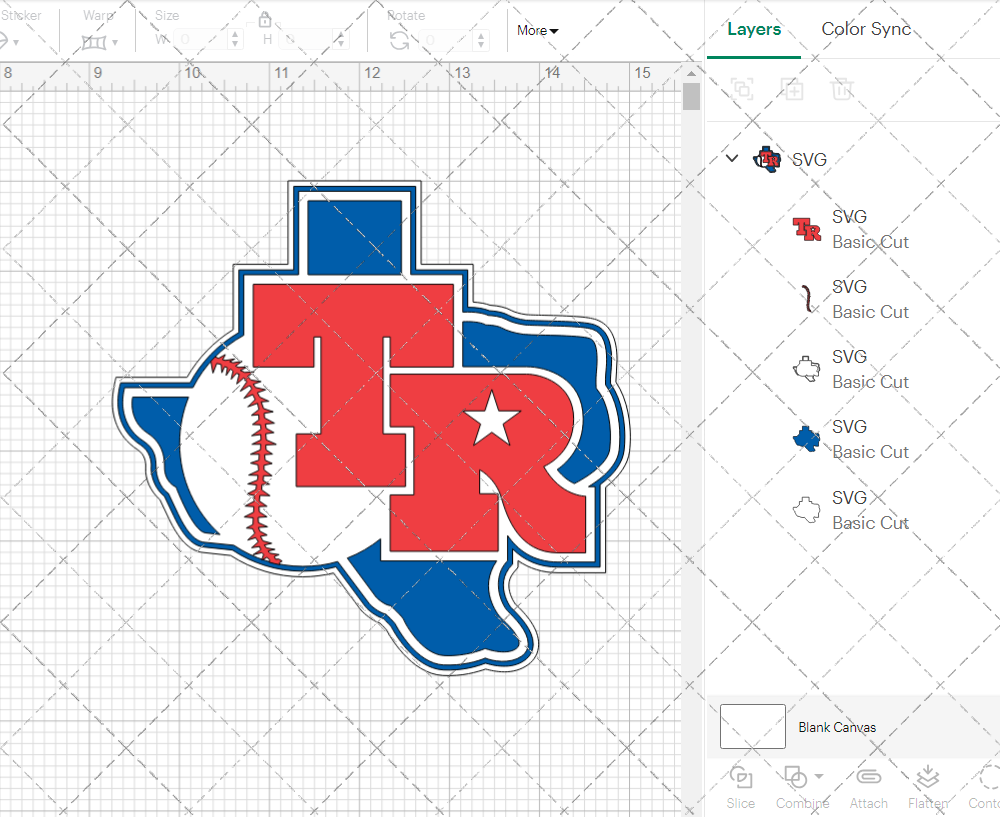1000x817 pixels.
Task: Click the Blank Canvas swatch
Action: (753, 726)
